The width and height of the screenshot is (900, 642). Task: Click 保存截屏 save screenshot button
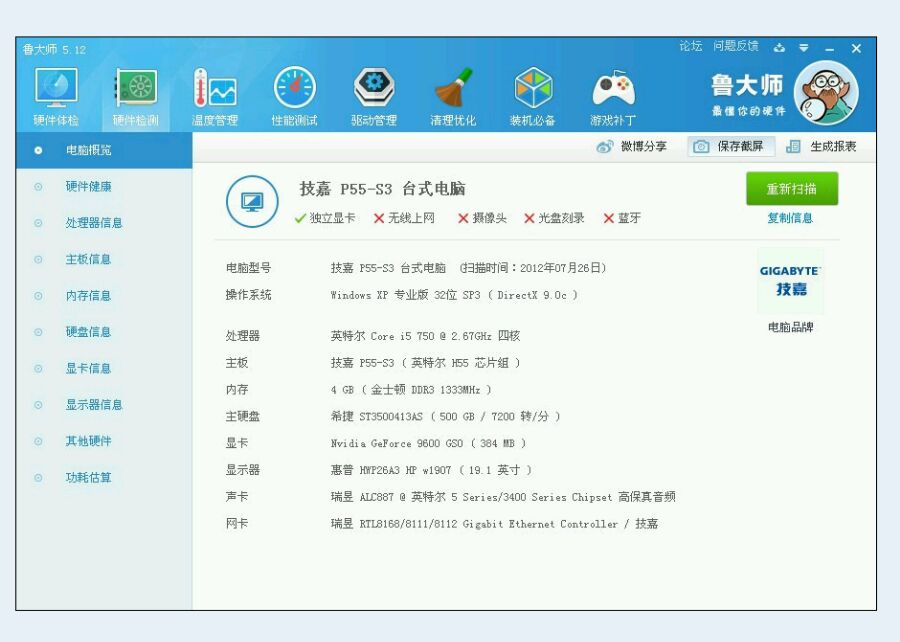point(731,147)
